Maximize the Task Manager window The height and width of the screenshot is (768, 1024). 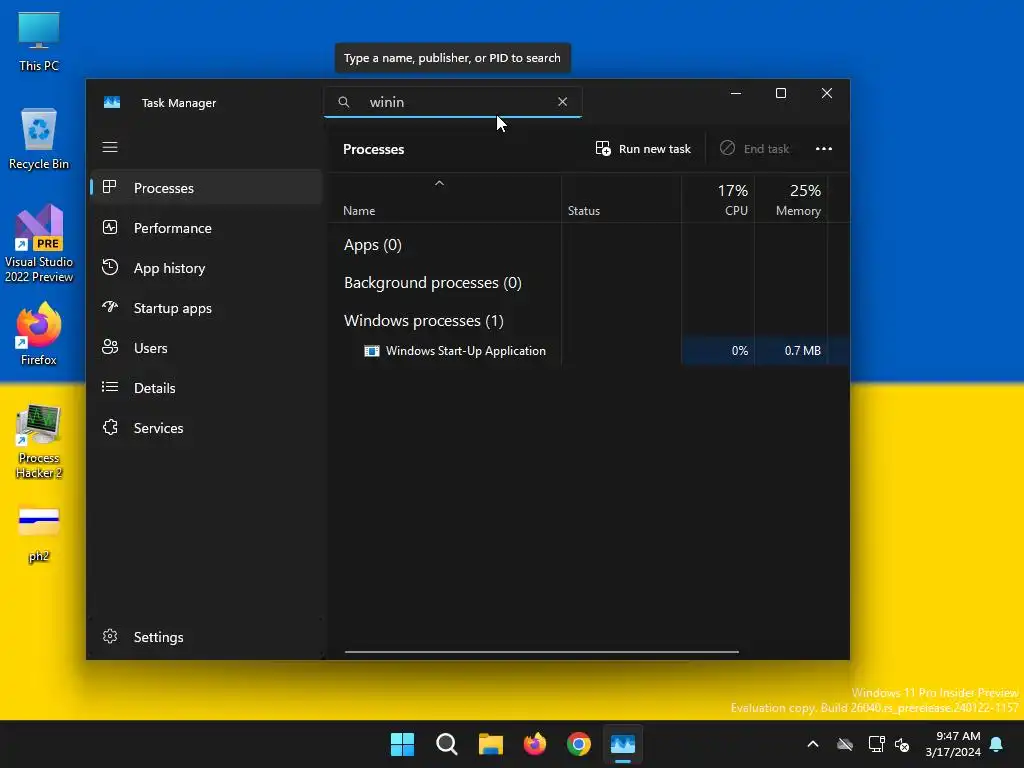click(780, 93)
